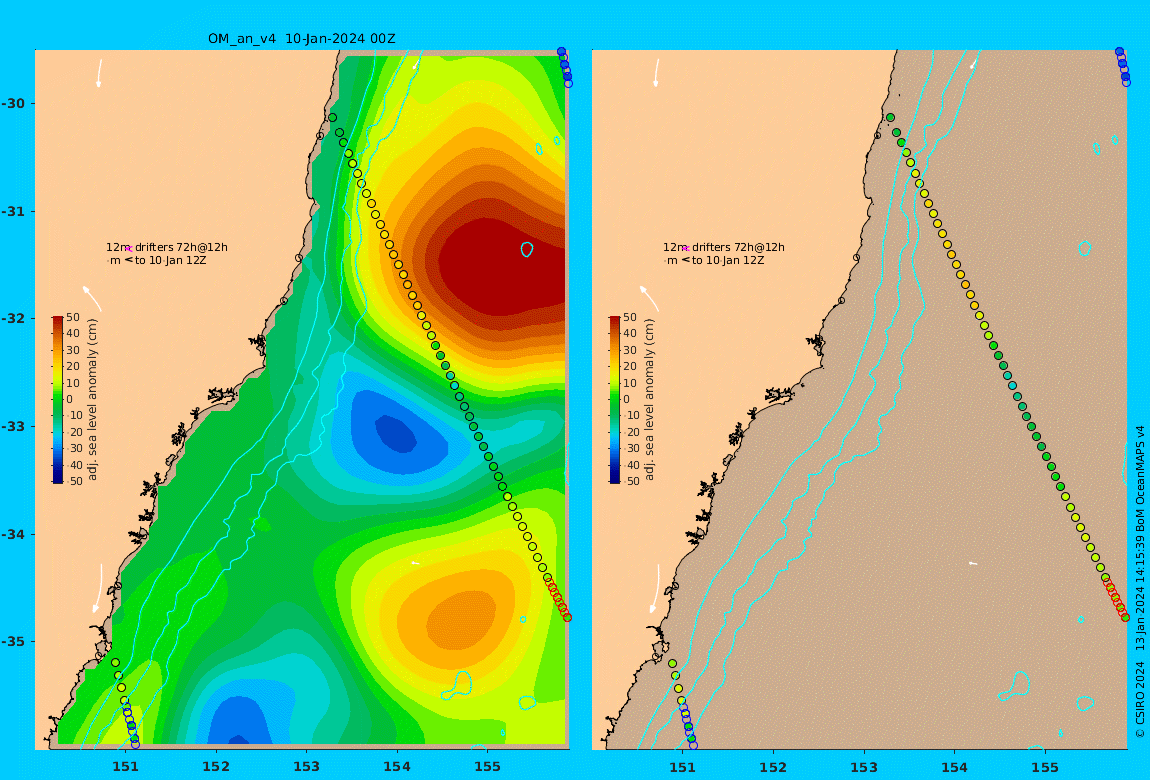The height and width of the screenshot is (780, 1150).
Task: Click longitude label 151 under right map
Action: [x=683, y=767]
